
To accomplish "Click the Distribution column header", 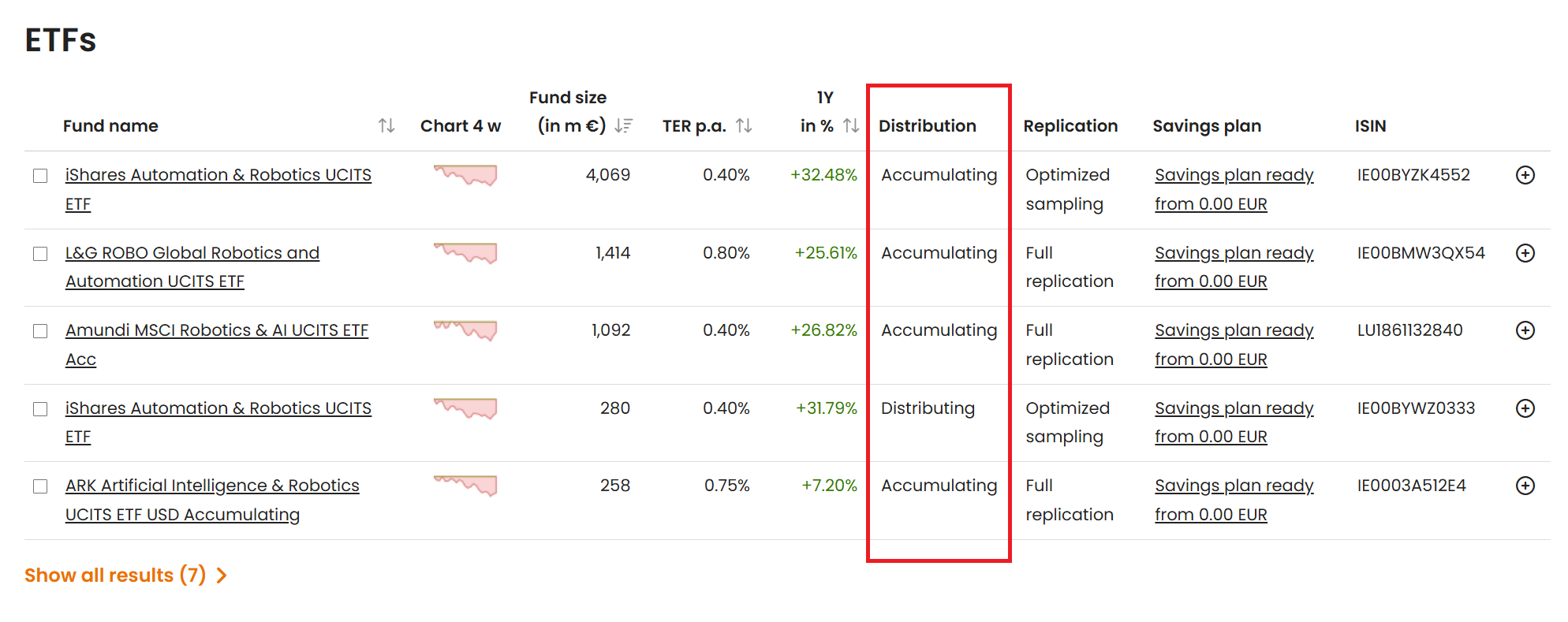I will pyautogui.click(x=928, y=126).
